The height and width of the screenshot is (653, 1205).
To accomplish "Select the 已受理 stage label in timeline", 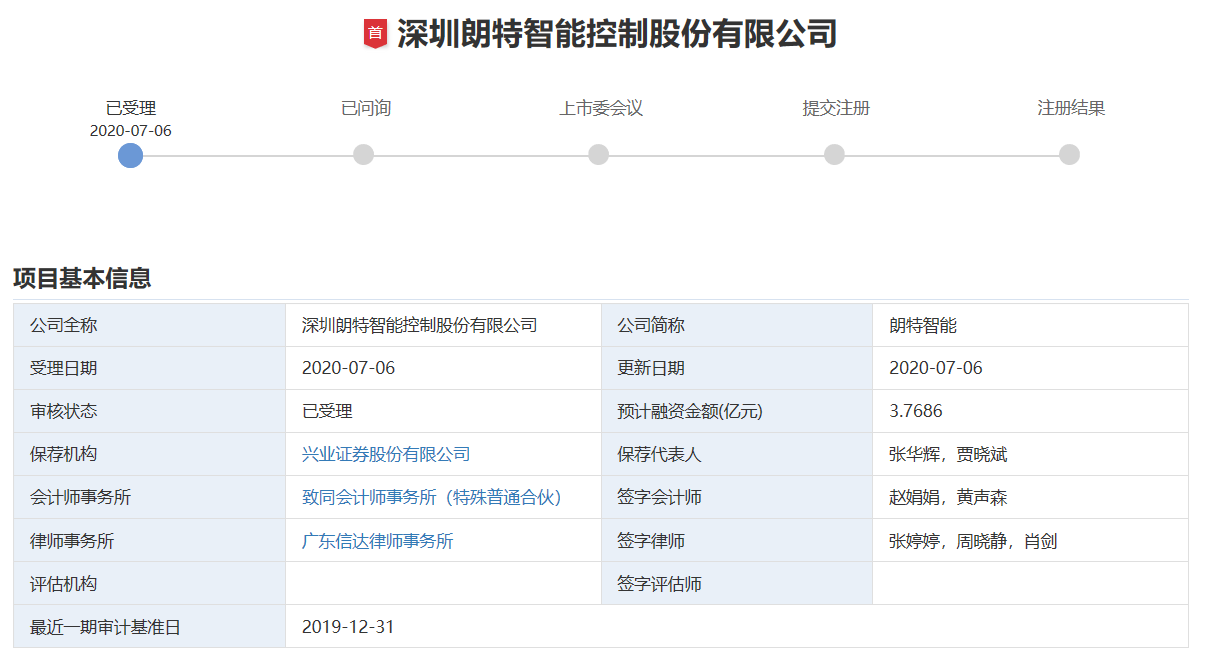I will (x=131, y=108).
